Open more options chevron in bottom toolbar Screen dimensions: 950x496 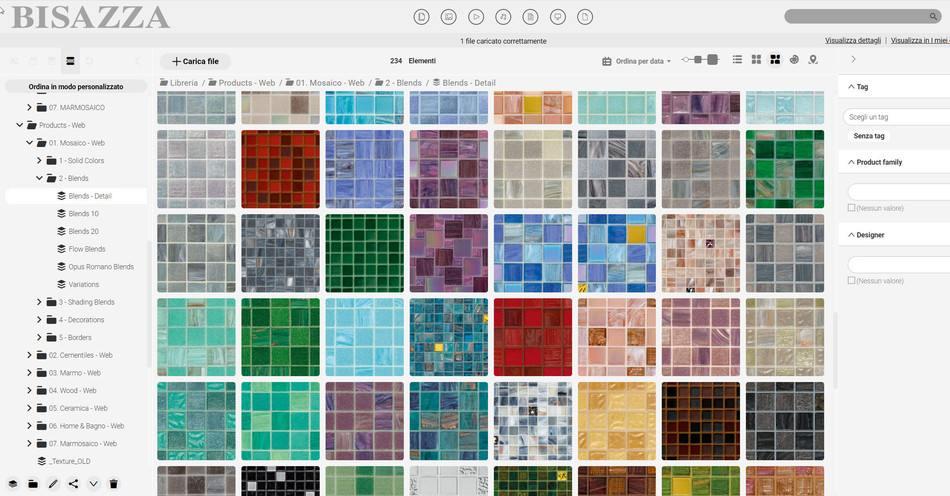point(93,484)
